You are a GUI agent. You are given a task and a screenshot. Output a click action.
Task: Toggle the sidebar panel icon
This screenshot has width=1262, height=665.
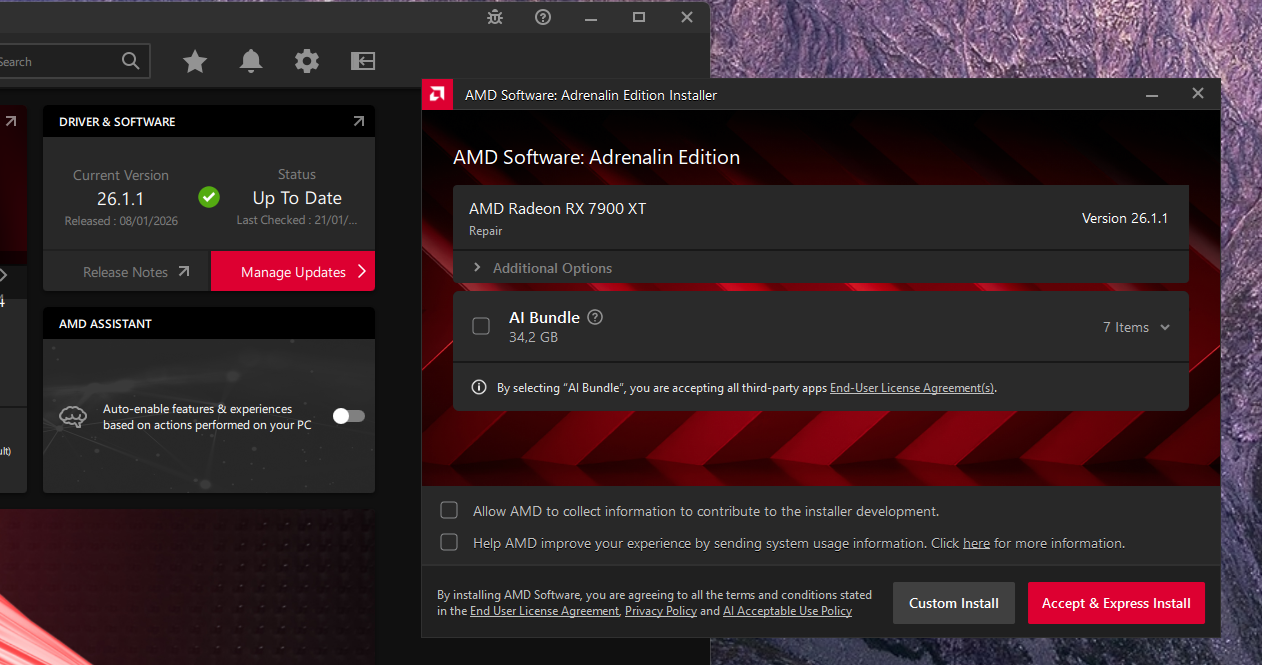pyautogui.click(x=362, y=62)
